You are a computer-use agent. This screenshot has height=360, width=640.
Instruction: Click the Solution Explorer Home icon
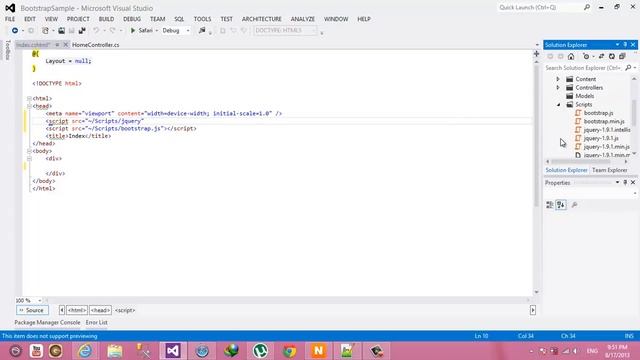(571, 56)
